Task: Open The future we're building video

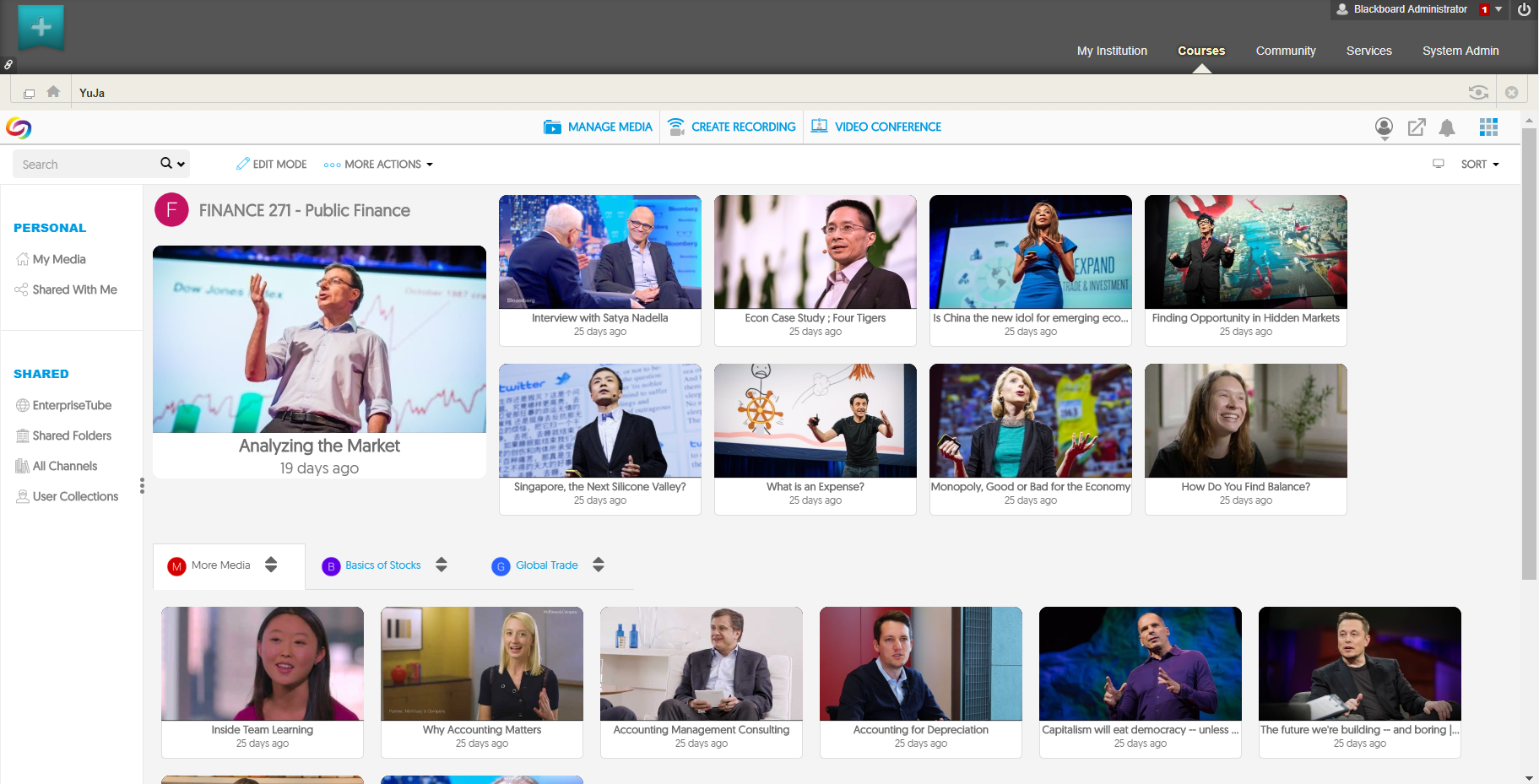Action: [x=1360, y=682]
